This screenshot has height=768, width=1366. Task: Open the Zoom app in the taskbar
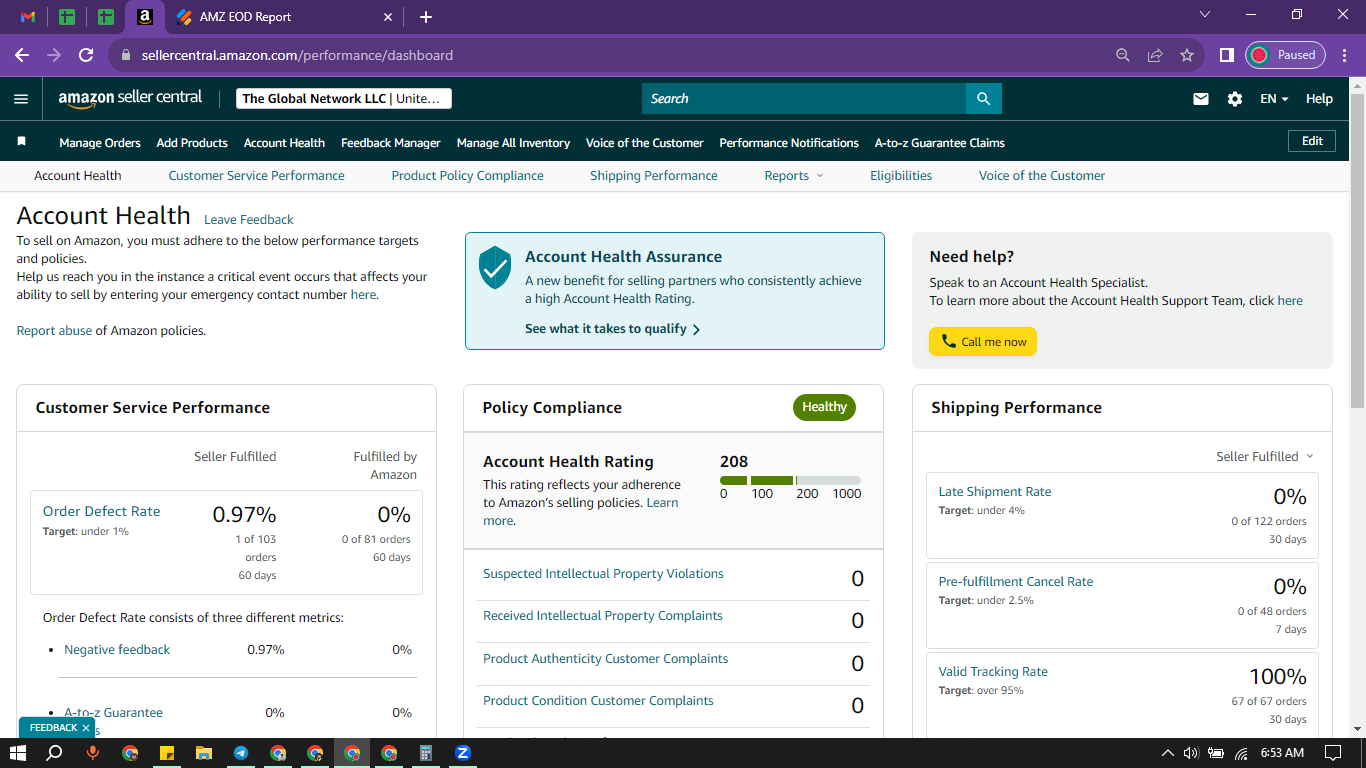click(463, 753)
